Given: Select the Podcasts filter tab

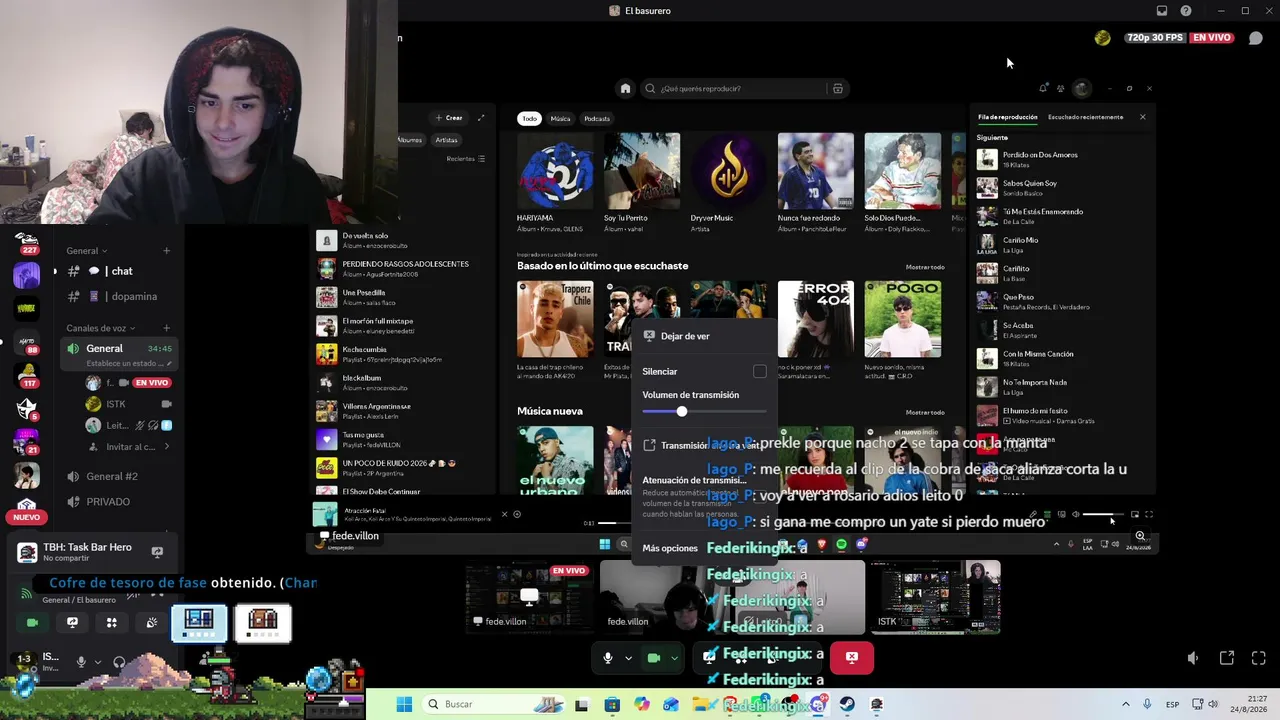Looking at the screenshot, I should 597,118.
